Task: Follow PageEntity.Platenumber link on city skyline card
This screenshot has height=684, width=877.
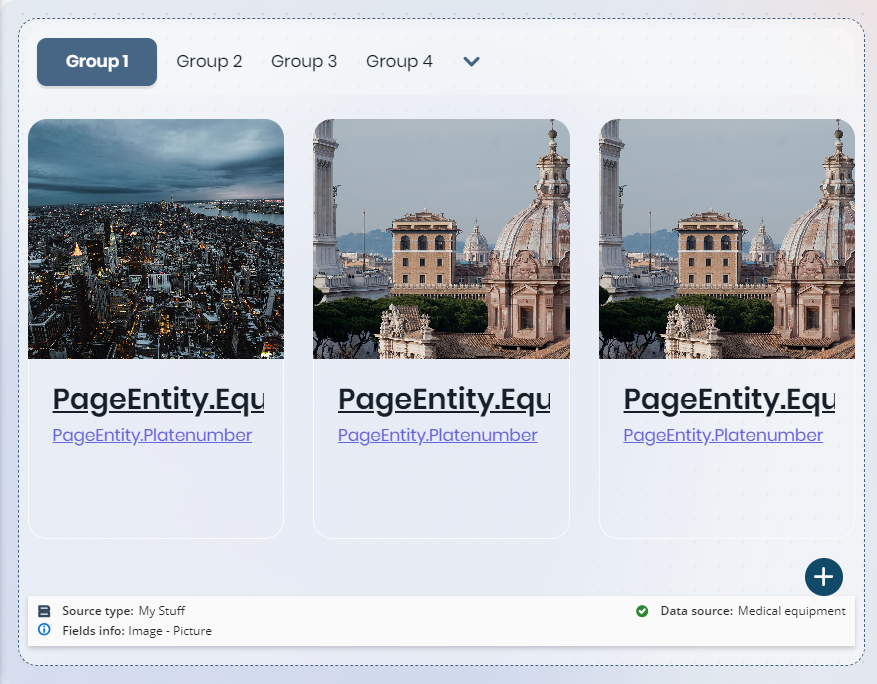Action: 152,435
